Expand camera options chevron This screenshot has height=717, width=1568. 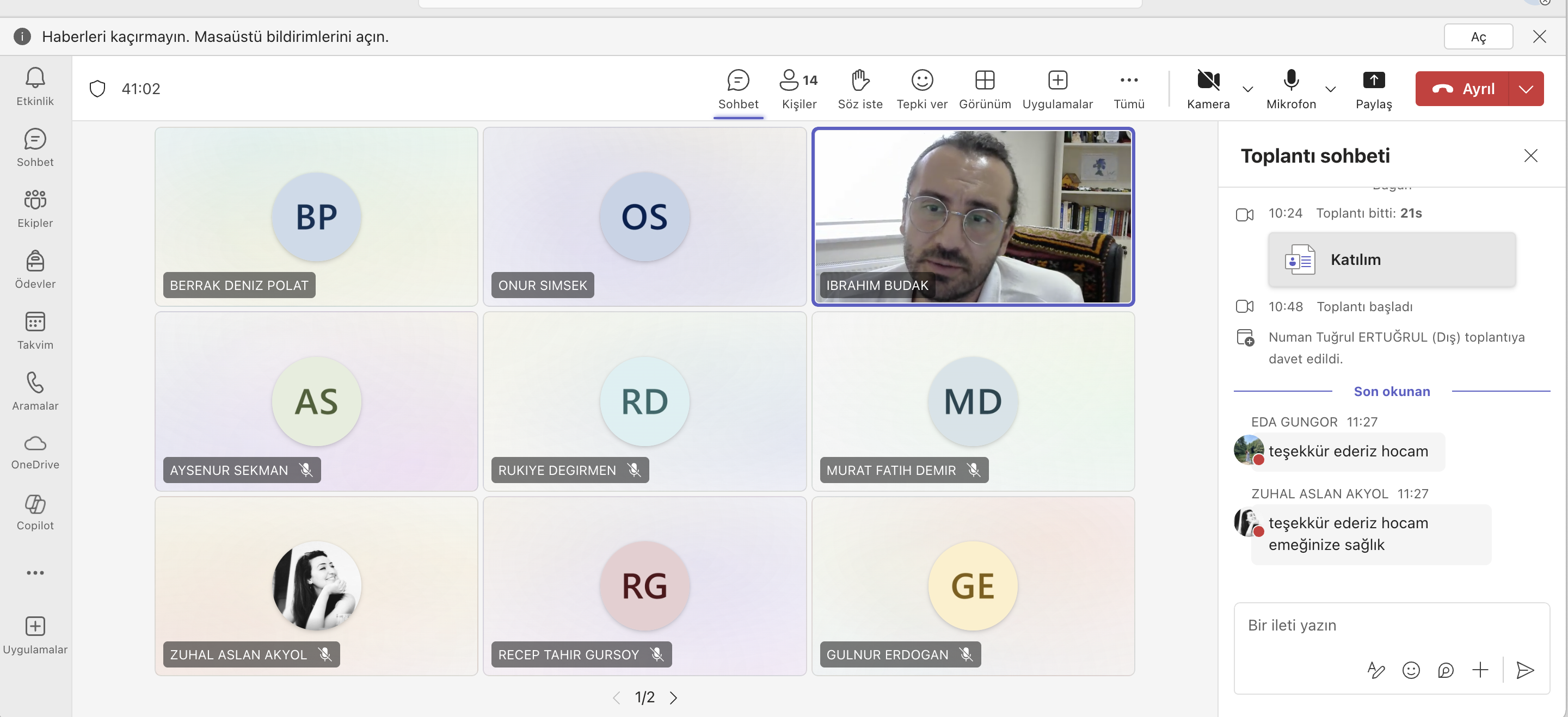(x=1247, y=89)
